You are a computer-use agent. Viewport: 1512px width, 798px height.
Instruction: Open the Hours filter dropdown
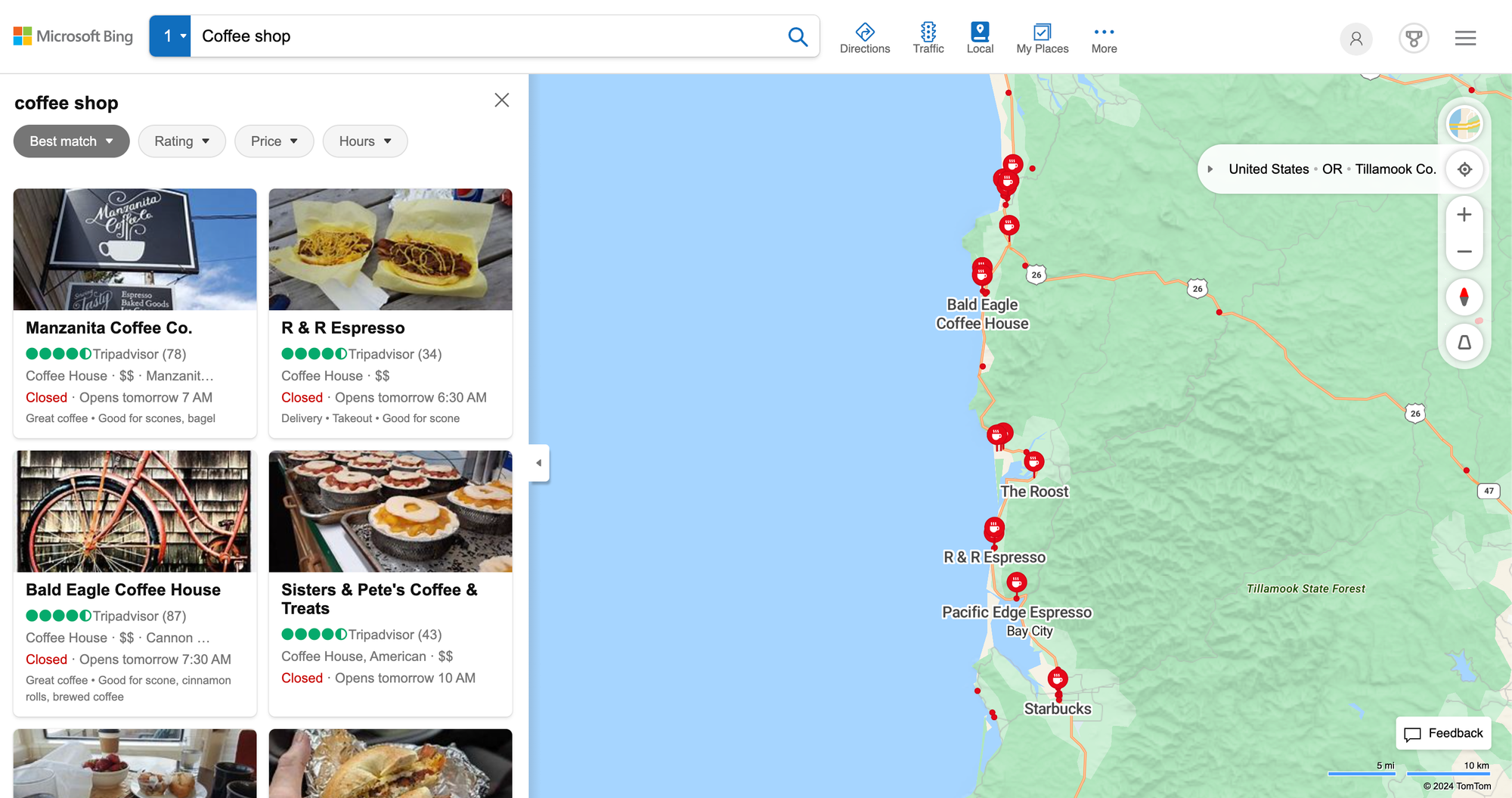tap(365, 141)
